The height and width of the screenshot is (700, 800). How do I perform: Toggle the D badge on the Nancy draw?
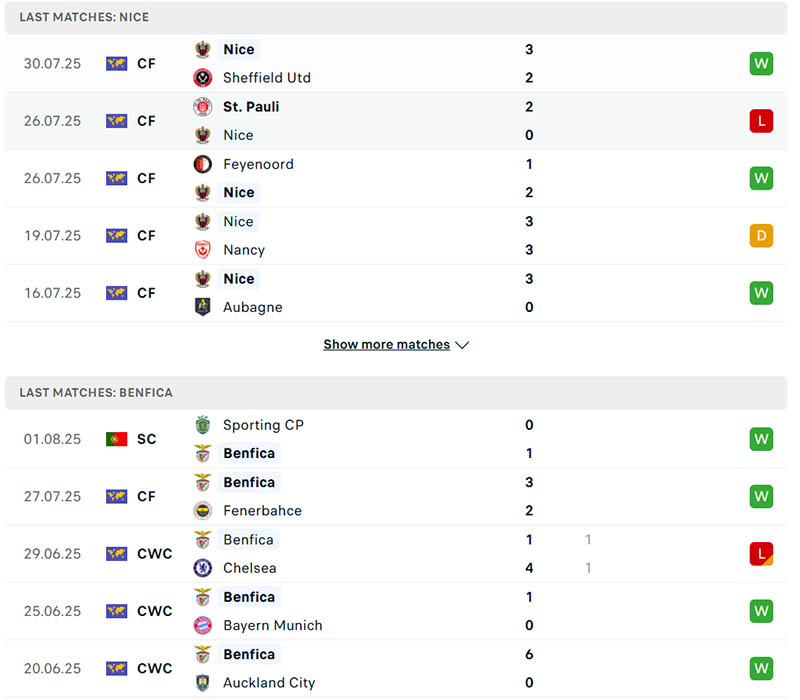tap(761, 235)
